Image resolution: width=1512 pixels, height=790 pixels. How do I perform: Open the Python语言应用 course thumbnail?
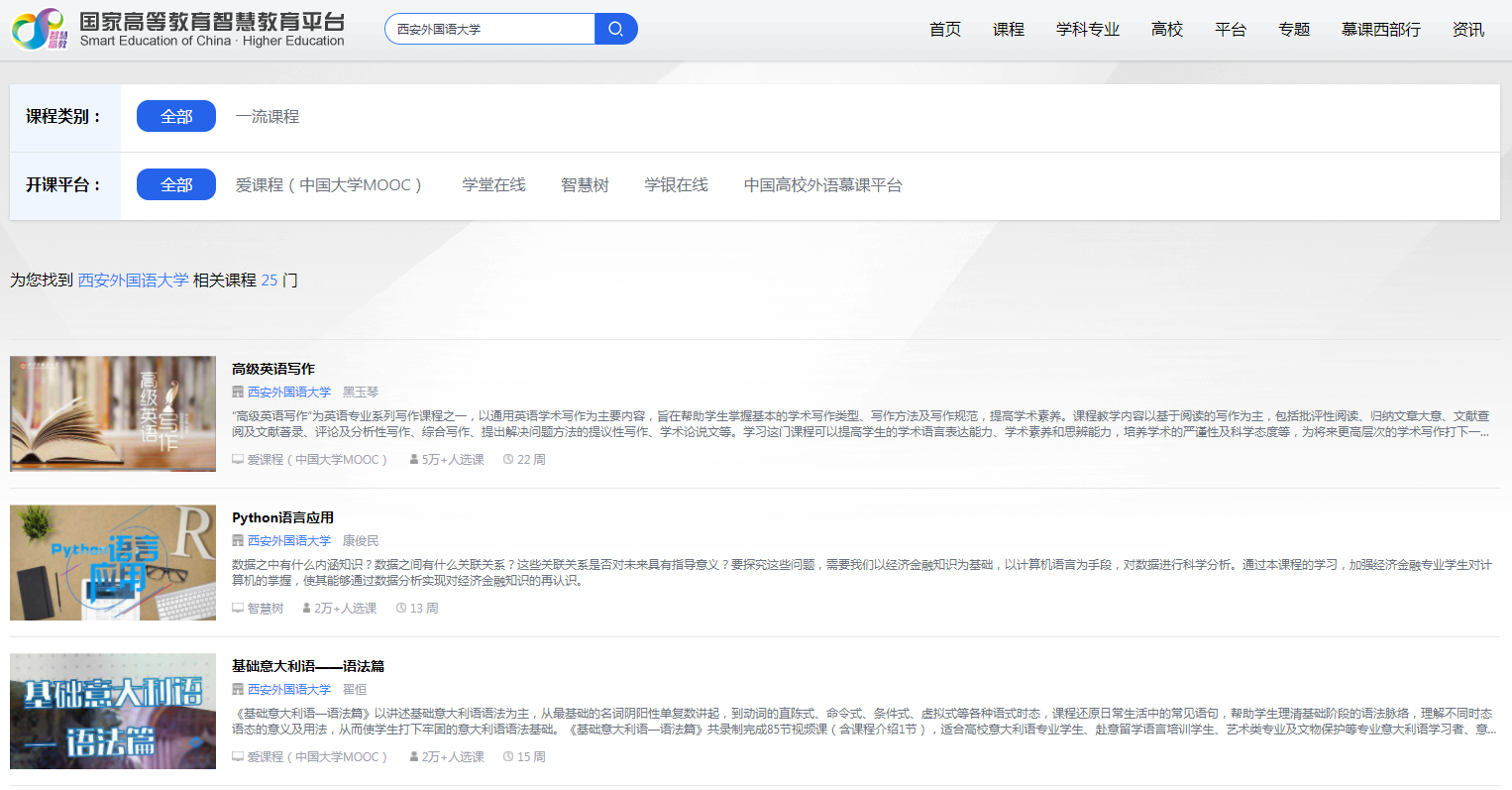pyautogui.click(x=113, y=562)
